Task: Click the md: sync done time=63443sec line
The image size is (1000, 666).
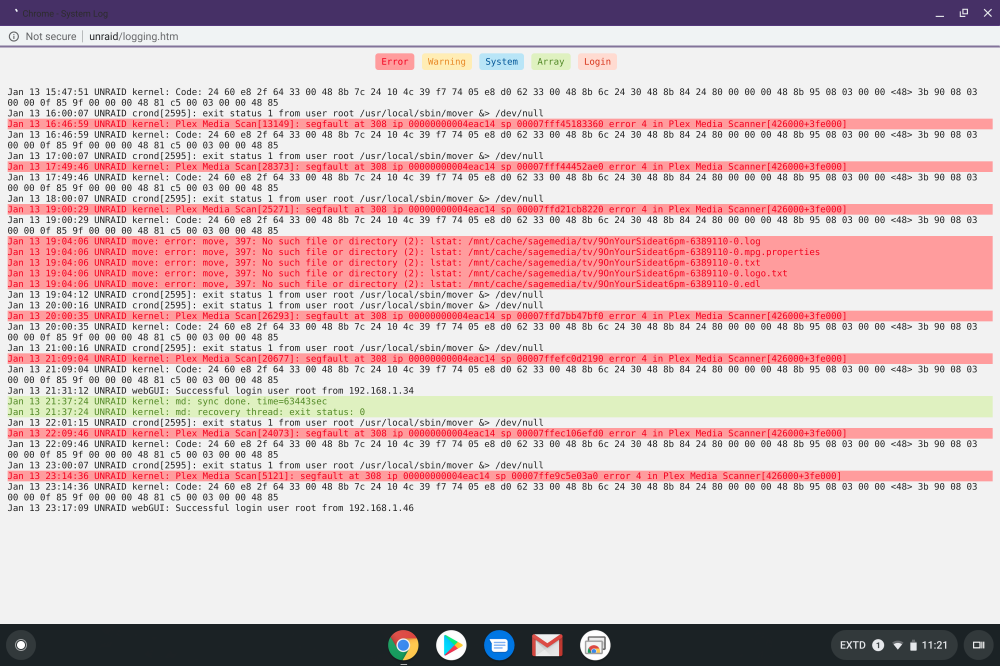Action: tap(500, 401)
